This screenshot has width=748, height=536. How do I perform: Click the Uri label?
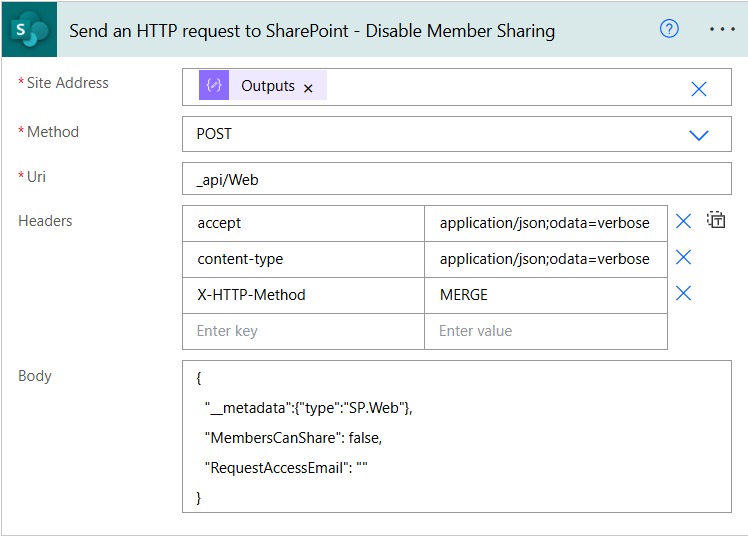click(36, 177)
